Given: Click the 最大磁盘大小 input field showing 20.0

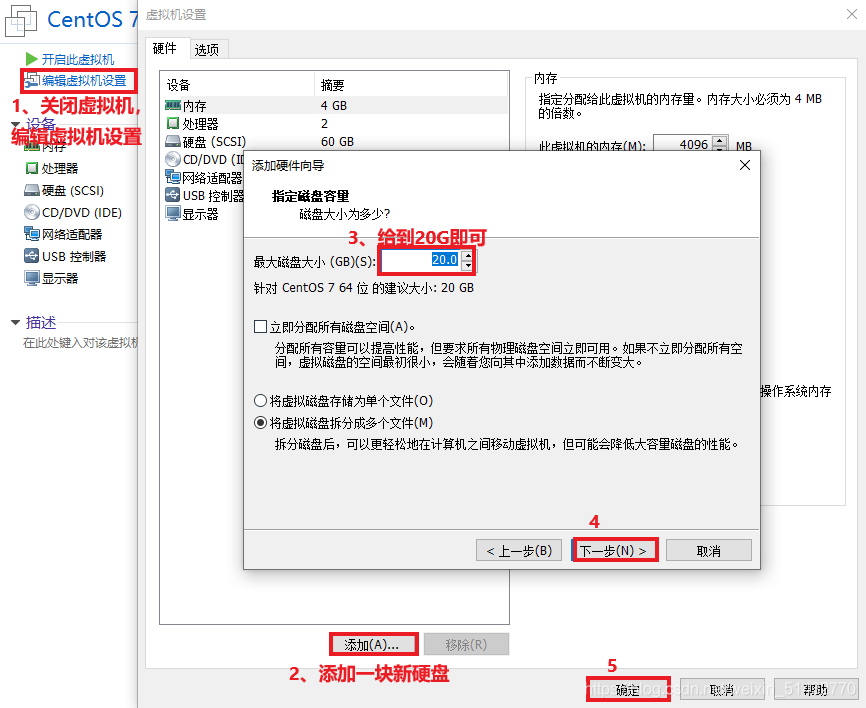Looking at the screenshot, I should pos(421,260).
